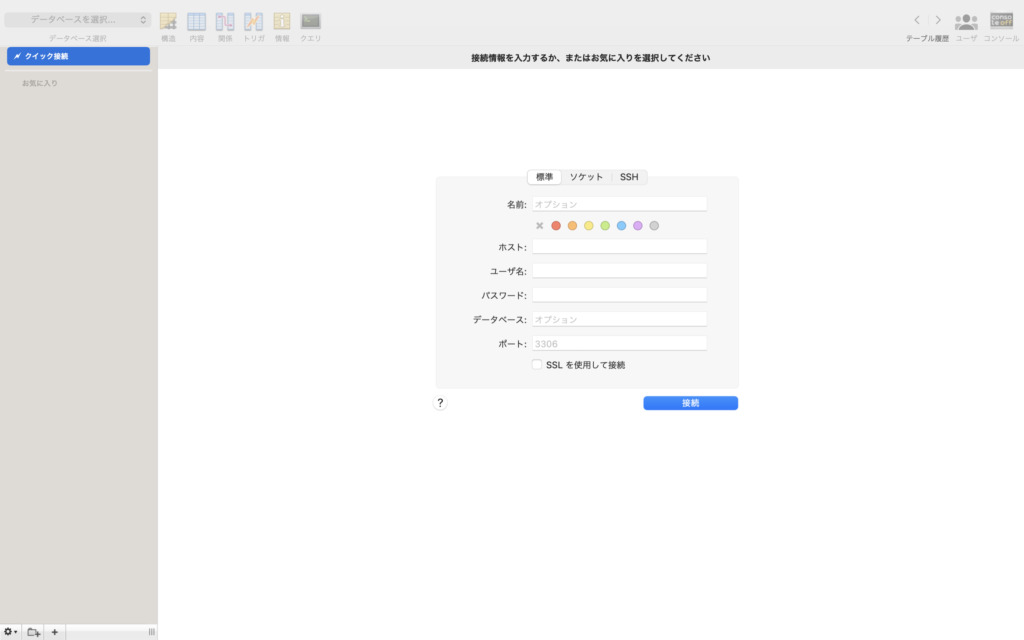Switch to the ソケット (Socket) tab
Image resolution: width=1024 pixels, height=640 pixels.
(x=586, y=176)
